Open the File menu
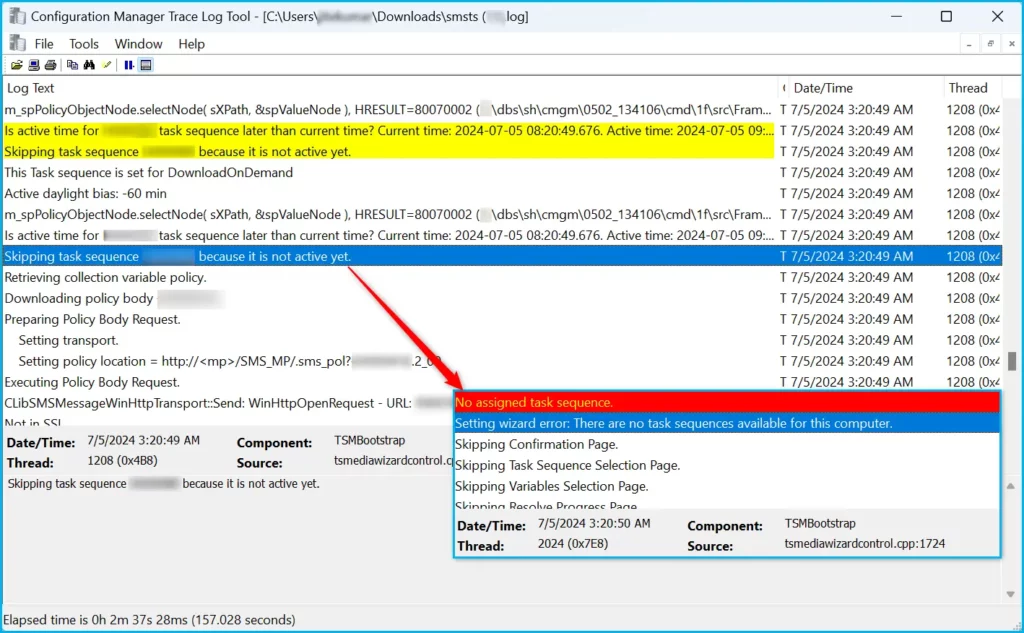Screen dimensions: 1024x633 coord(44,44)
